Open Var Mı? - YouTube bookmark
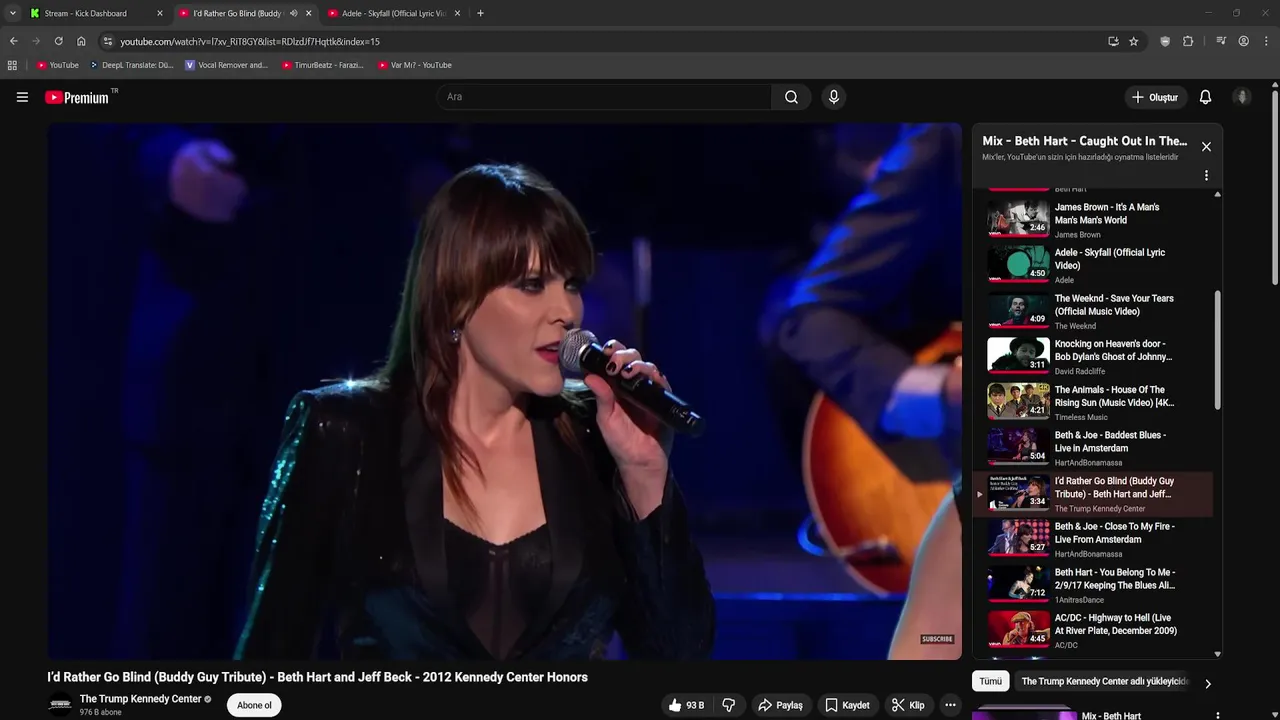Screen dimensions: 1280x720 click(415, 65)
